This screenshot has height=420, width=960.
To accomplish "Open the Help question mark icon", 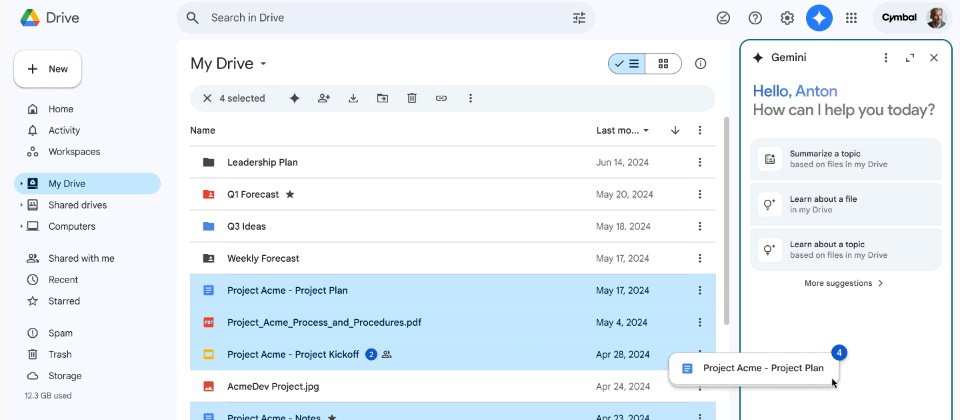I will 755,18.
